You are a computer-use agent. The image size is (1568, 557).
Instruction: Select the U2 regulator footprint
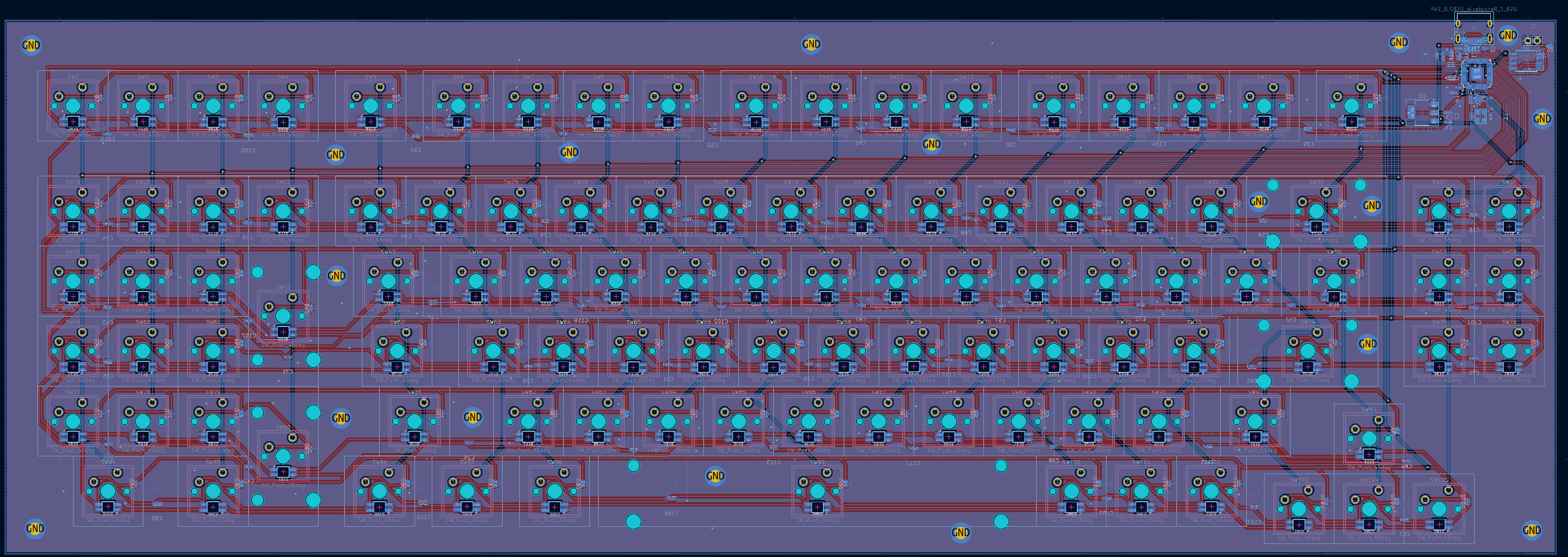coord(1423,112)
